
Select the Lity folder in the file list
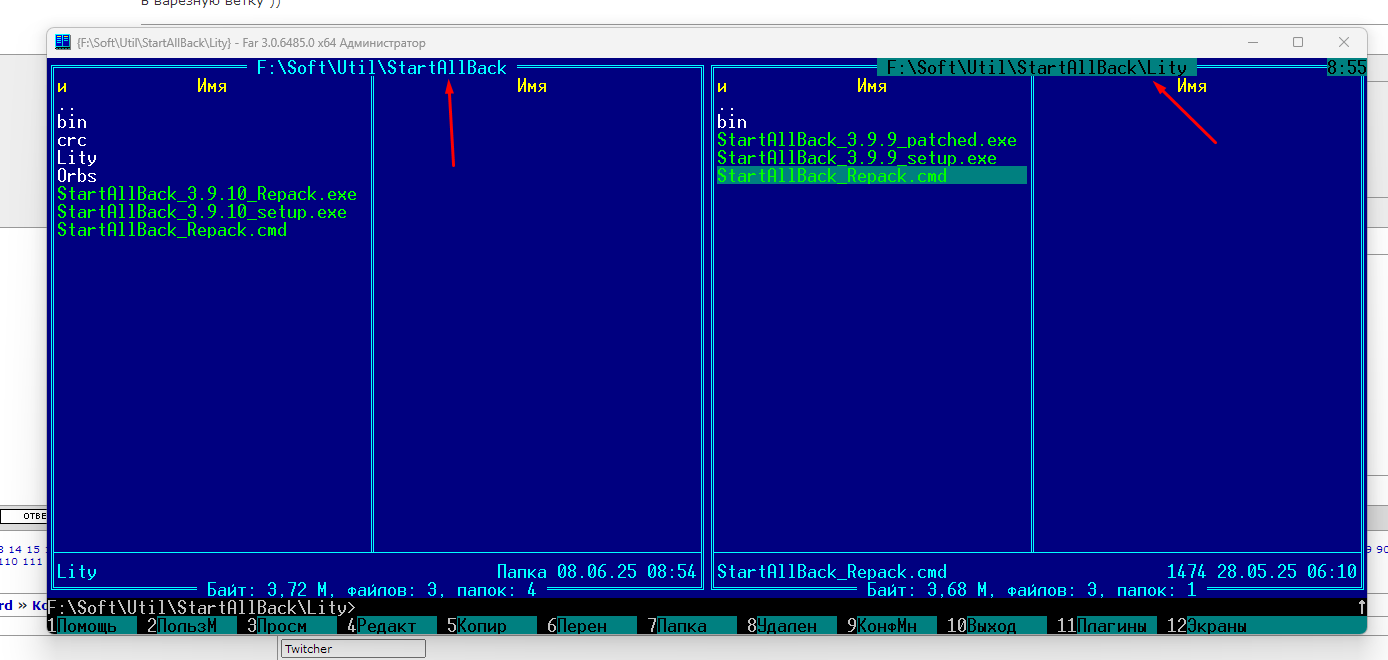click(x=77, y=158)
